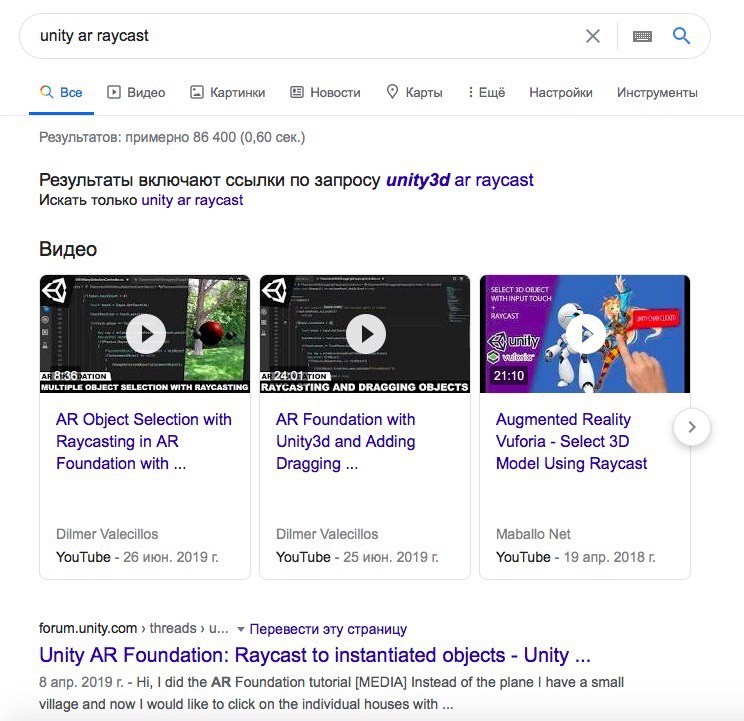
Task: Open the Карты tab
Action: 414,92
